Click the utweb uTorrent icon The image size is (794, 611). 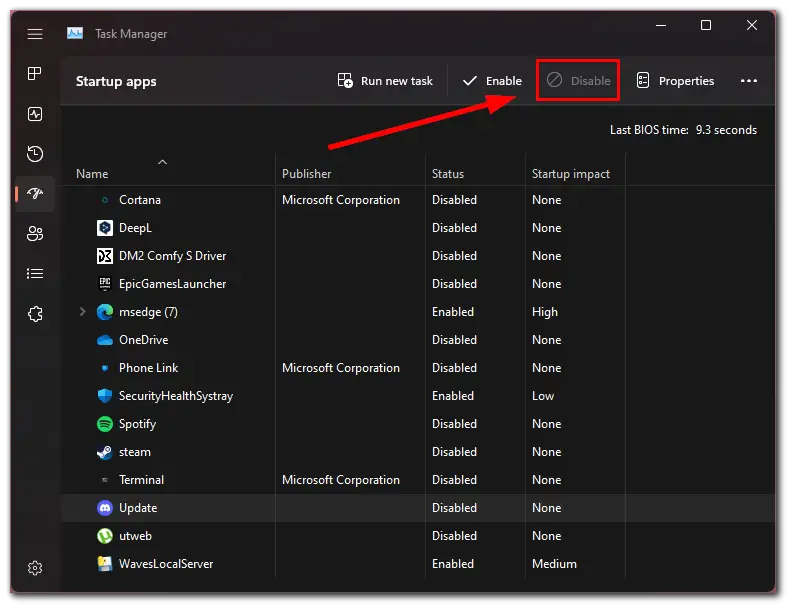(x=105, y=536)
